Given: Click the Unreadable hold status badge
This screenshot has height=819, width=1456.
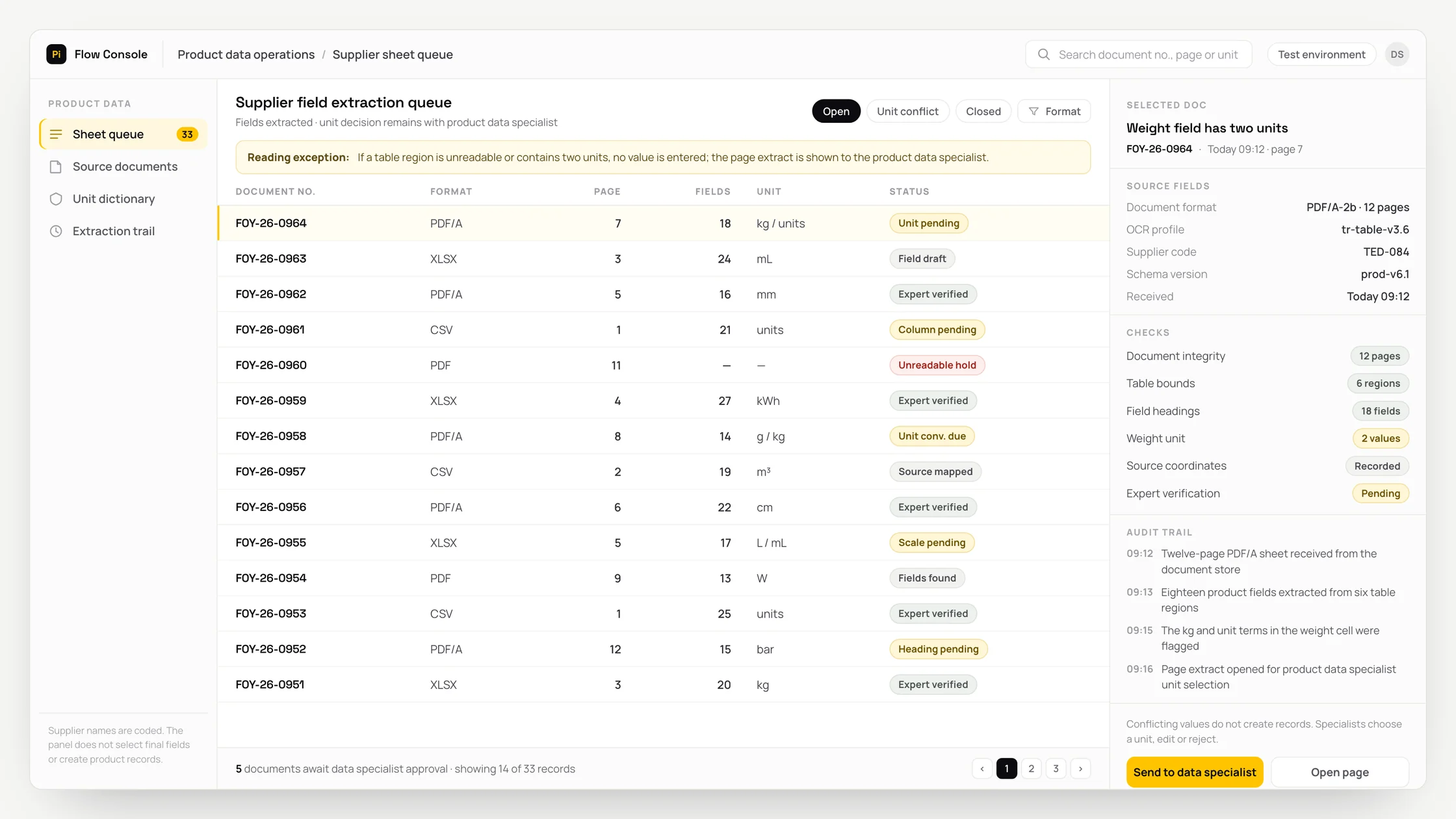Looking at the screenshot, I should coord(937,365).
